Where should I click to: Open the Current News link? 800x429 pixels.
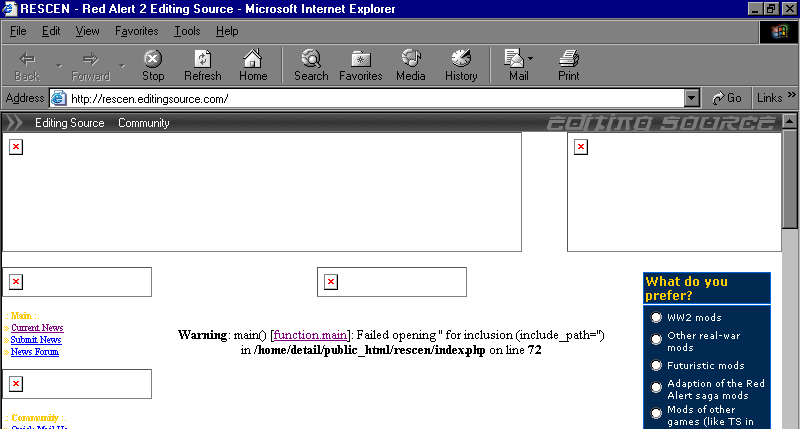click(x=37, y=328)
